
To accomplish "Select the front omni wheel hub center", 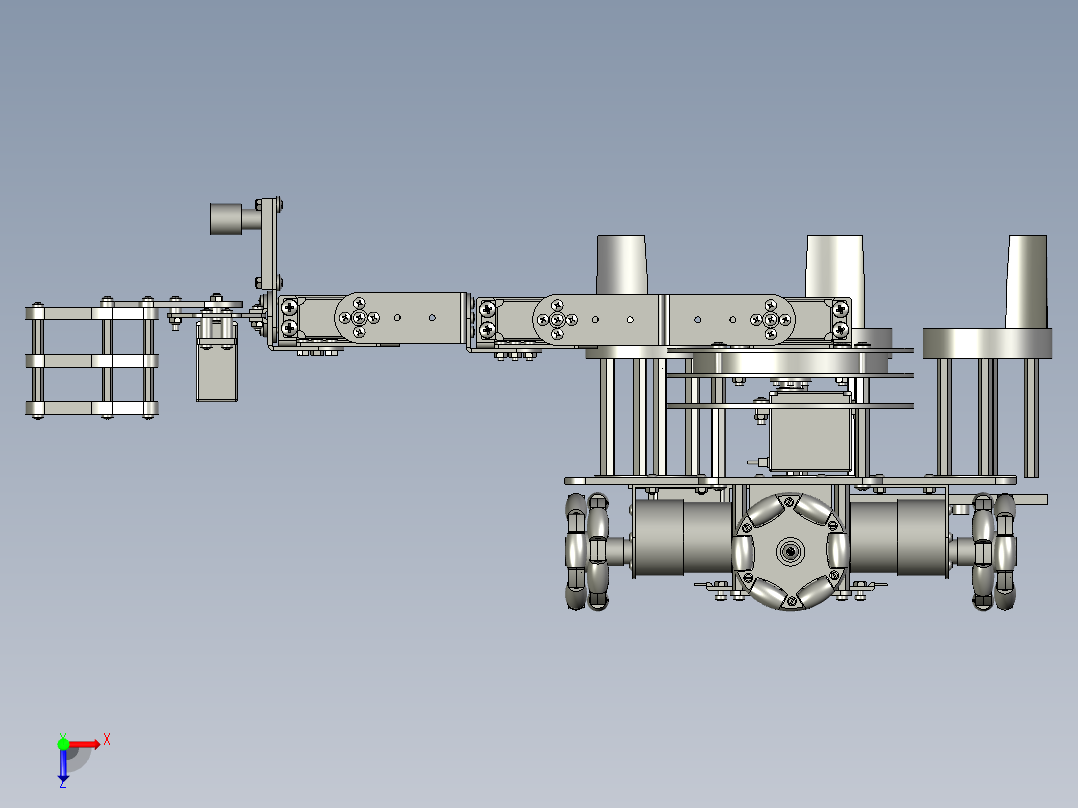I will pos(790,551).
